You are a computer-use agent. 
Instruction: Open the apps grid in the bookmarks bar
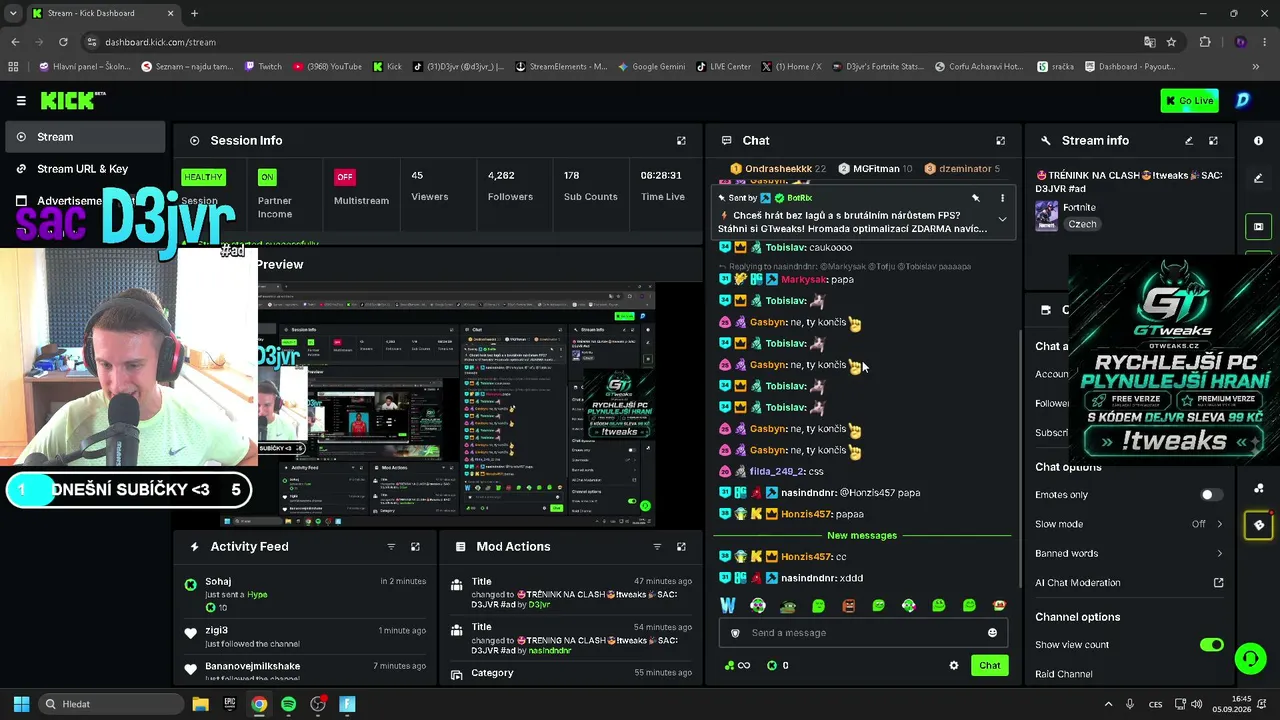coord(13,67)
